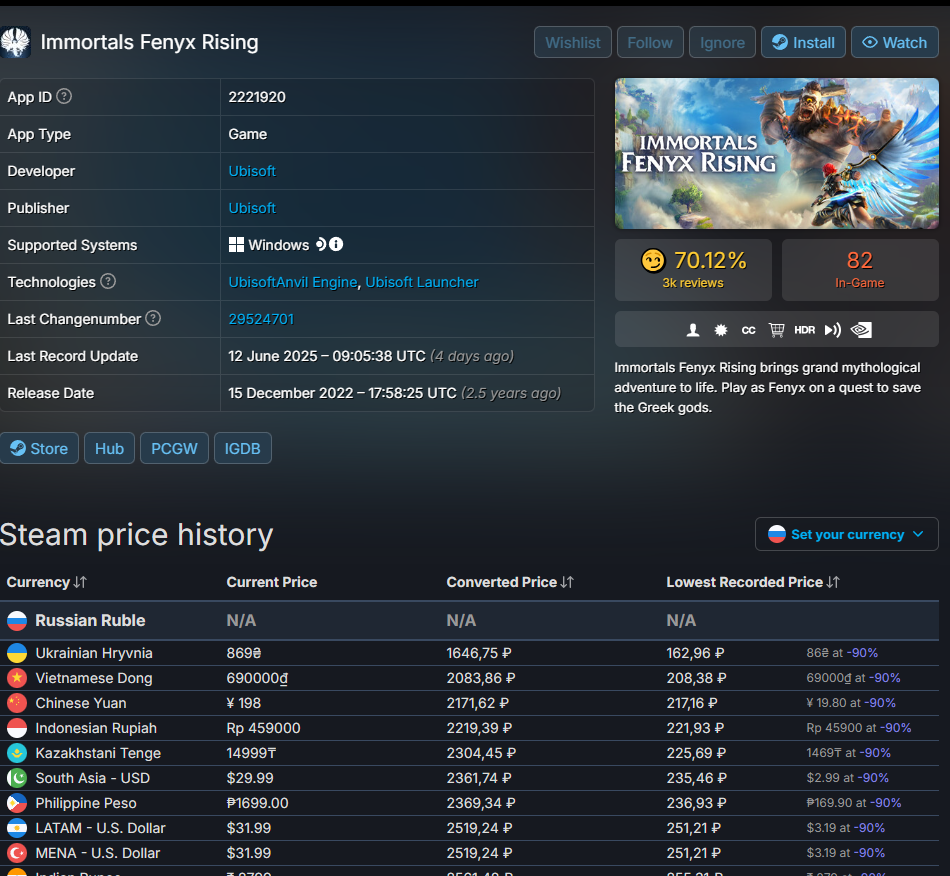The height and width of the screenshot is (876, 950).
Task: Open the IGDB link button
Action: click(242, 448)
